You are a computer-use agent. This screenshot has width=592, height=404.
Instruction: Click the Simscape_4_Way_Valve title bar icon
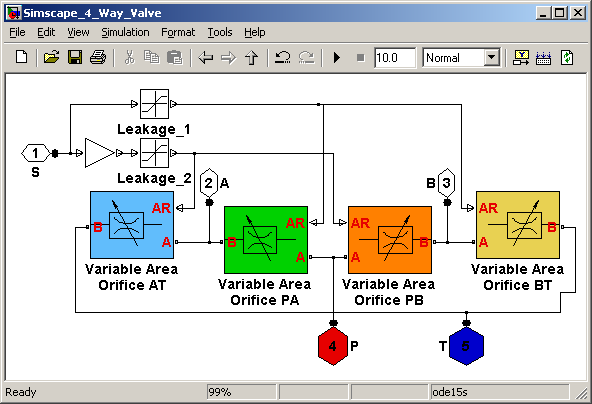14,13
